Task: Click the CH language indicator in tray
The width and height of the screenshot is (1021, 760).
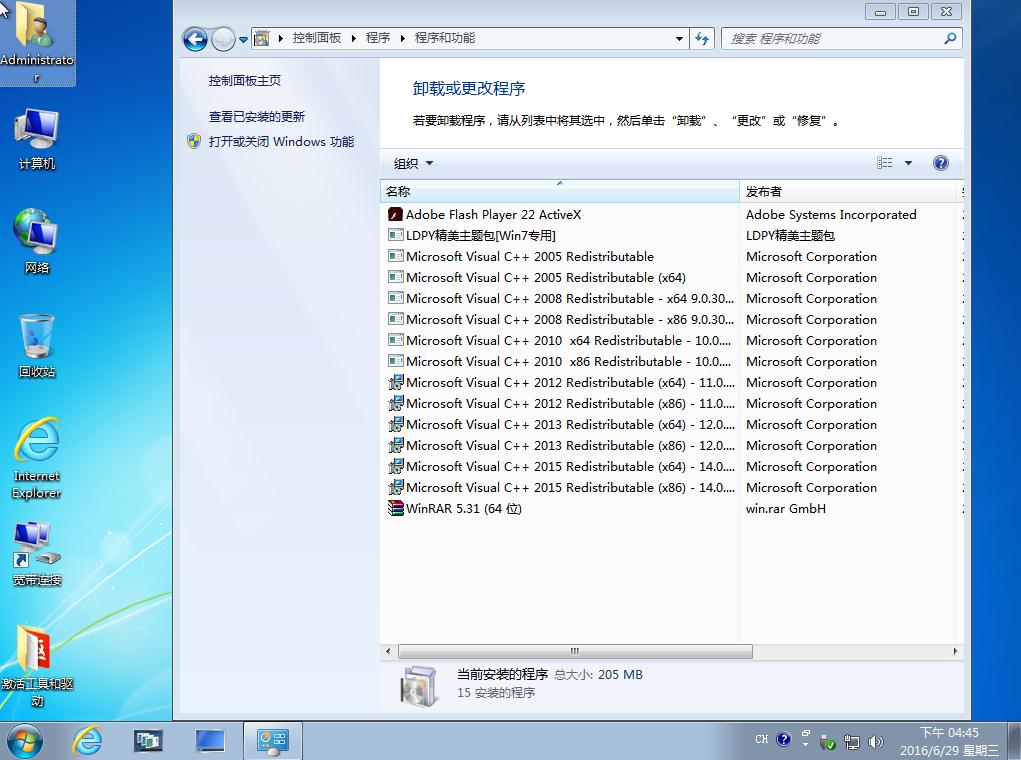Action: pos(762,739)
